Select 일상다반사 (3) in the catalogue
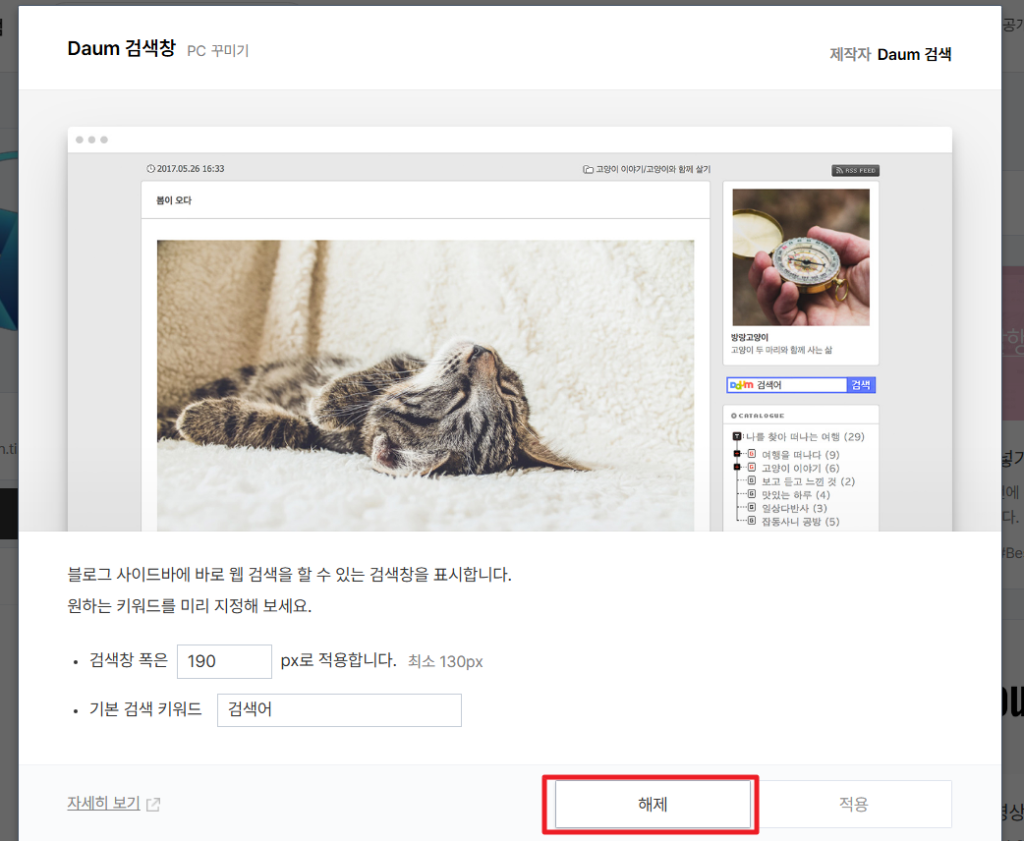1024x841 pixels. pyautogui.click(x=795, y=508)
